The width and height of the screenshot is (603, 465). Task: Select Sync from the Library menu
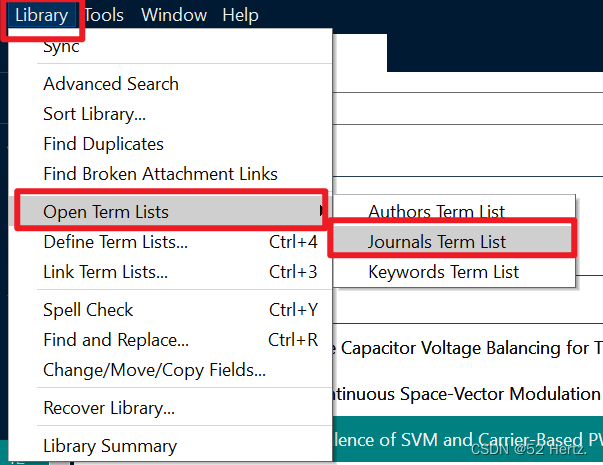click(170, 47)
